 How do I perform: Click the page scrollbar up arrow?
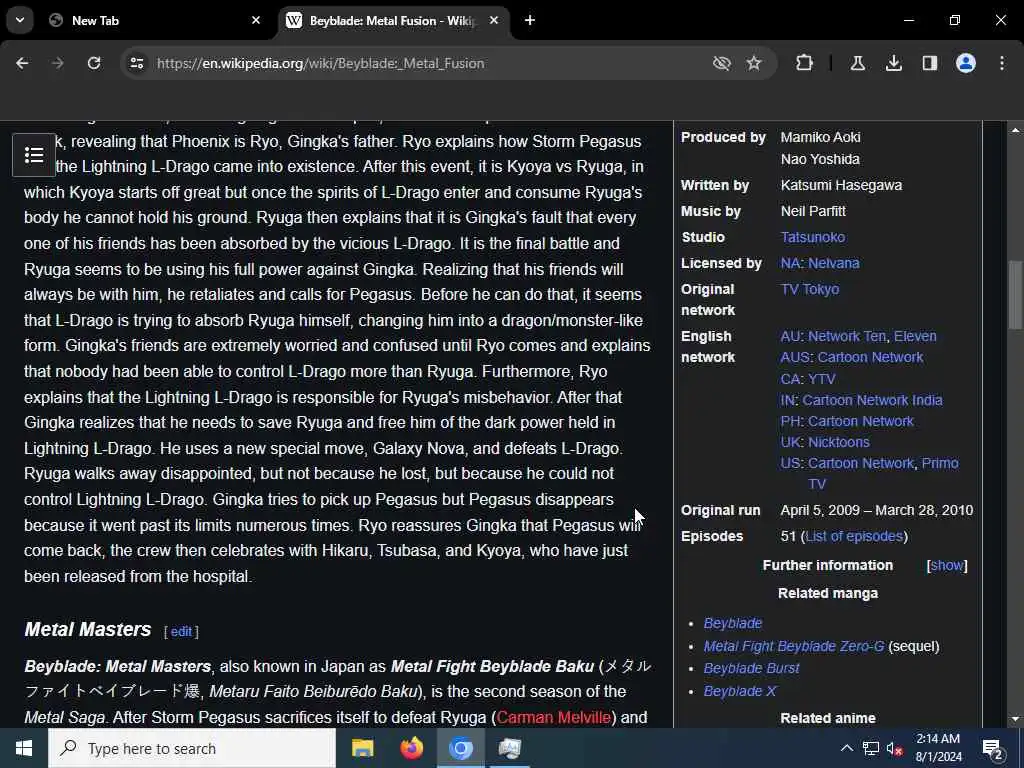(x=1016, y=131)
